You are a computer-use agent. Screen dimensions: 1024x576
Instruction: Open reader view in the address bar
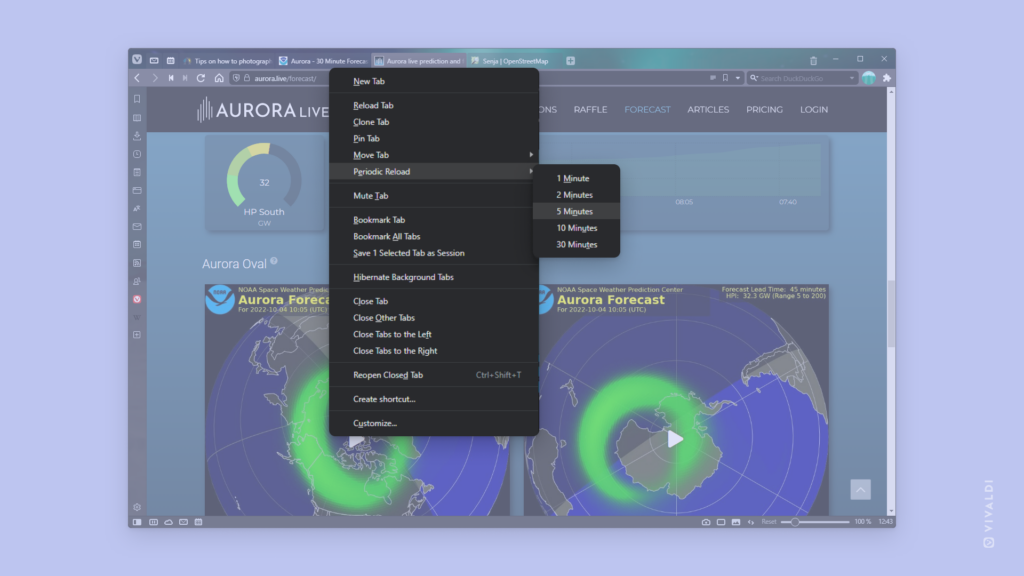(712, 78)
